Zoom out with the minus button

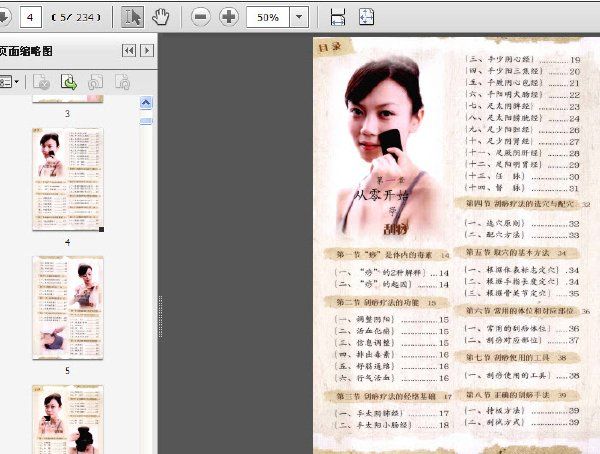(201, 17)
